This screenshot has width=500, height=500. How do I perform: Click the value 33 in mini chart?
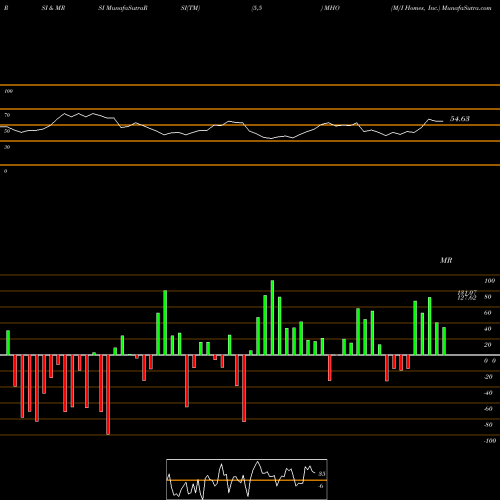322,474
